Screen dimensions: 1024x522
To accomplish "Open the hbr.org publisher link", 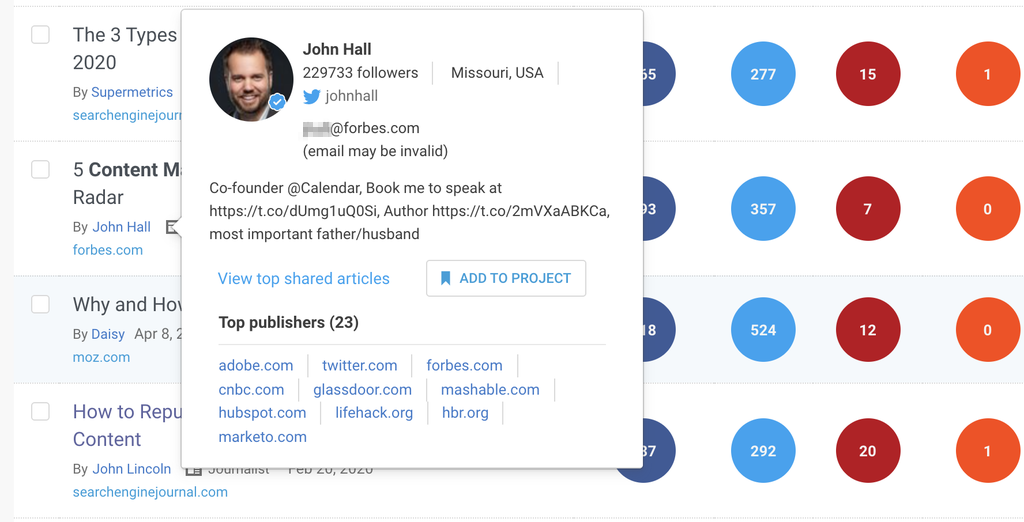I will [465, 413].
